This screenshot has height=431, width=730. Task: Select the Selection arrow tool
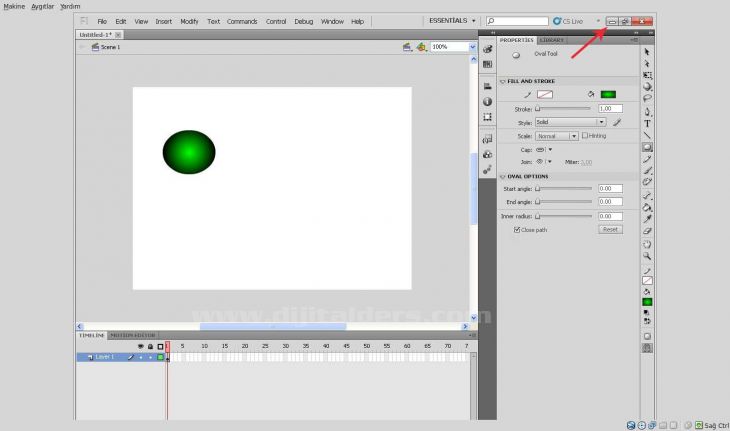647,52
